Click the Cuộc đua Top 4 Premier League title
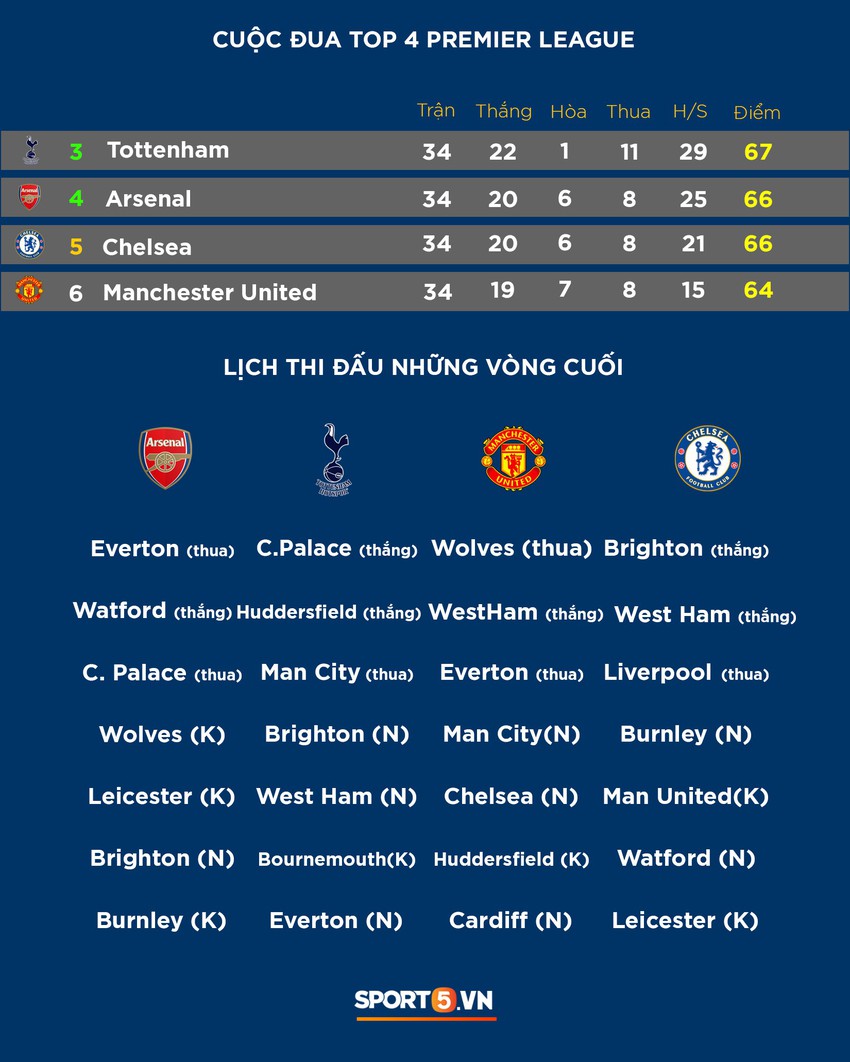The width and height of the screenshot is (850, 1062). coord(424,39)
